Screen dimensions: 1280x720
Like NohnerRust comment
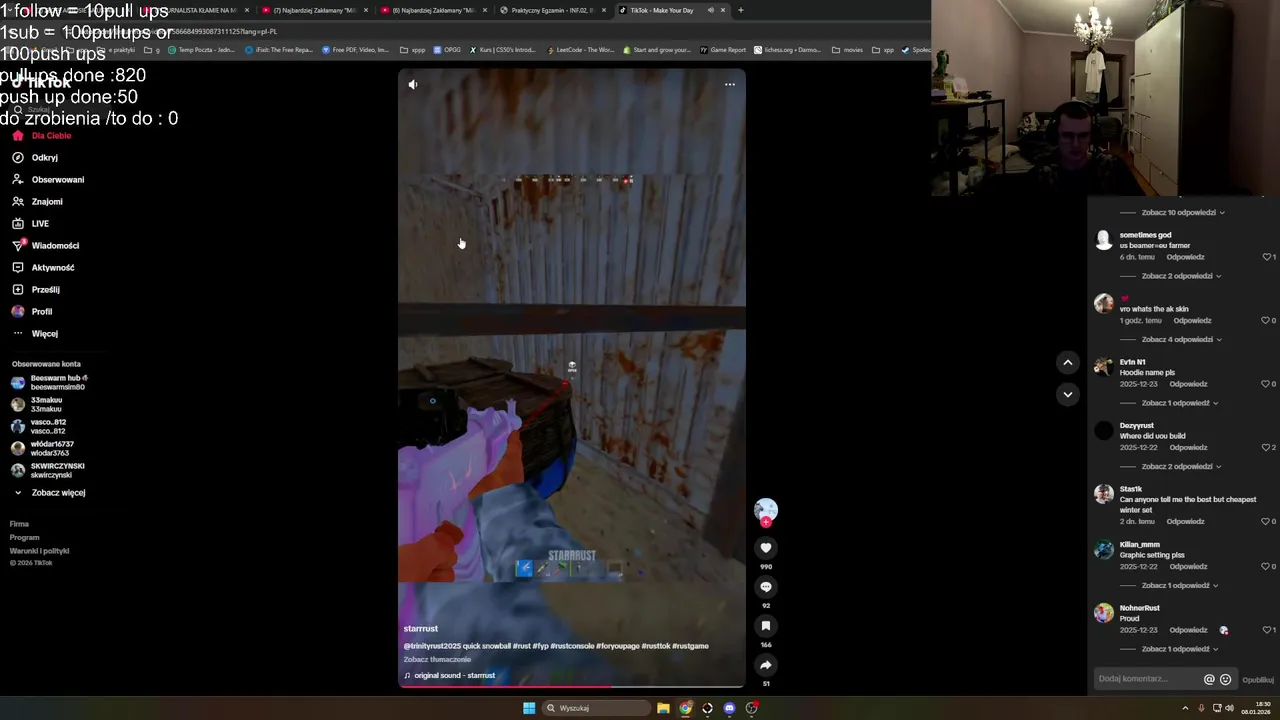[1267, 630]
